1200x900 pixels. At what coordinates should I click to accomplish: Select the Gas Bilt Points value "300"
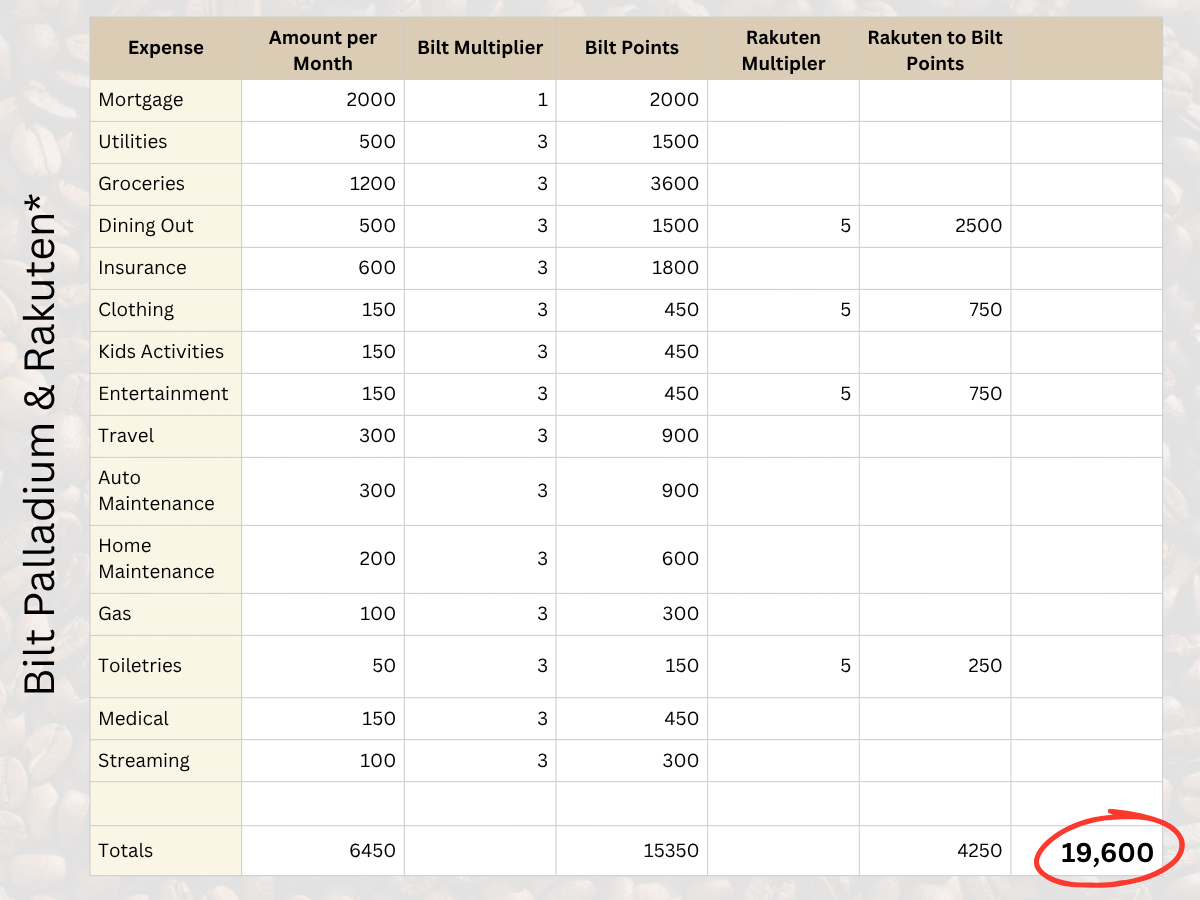click(x=680, y=614)
